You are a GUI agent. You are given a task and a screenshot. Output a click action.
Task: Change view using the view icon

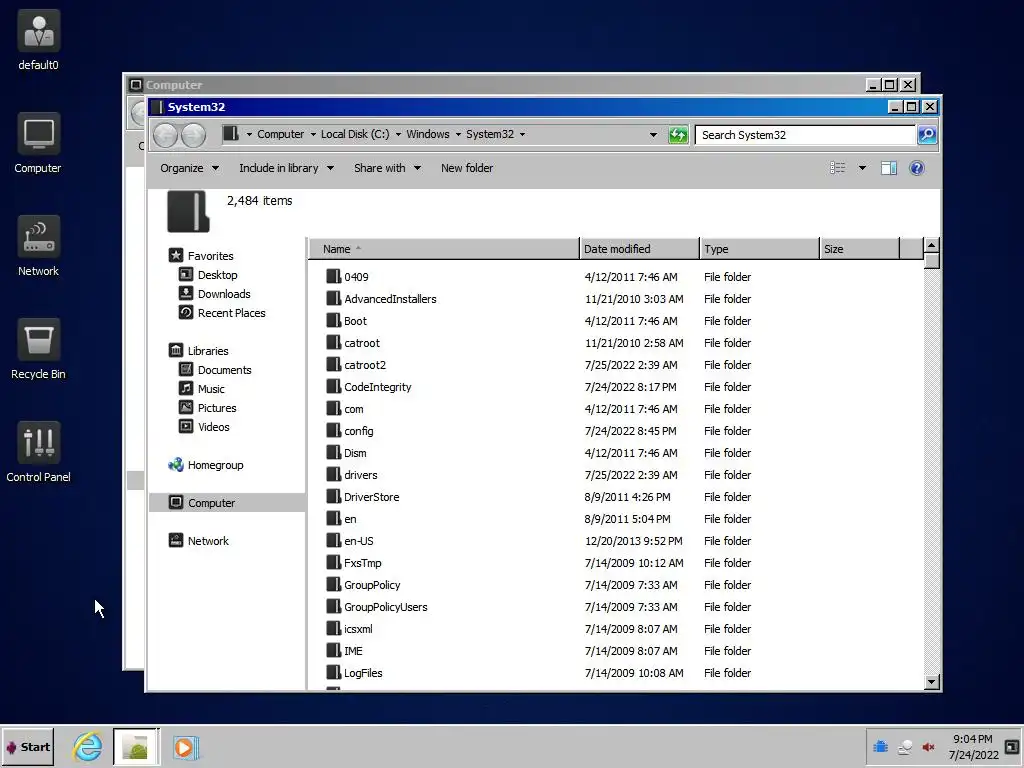click(x=837, y=168)
